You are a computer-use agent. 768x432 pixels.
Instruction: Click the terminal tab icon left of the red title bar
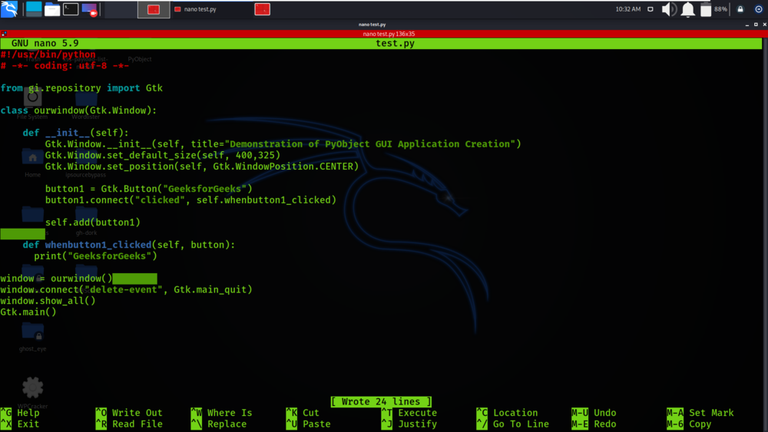[4, 34]
